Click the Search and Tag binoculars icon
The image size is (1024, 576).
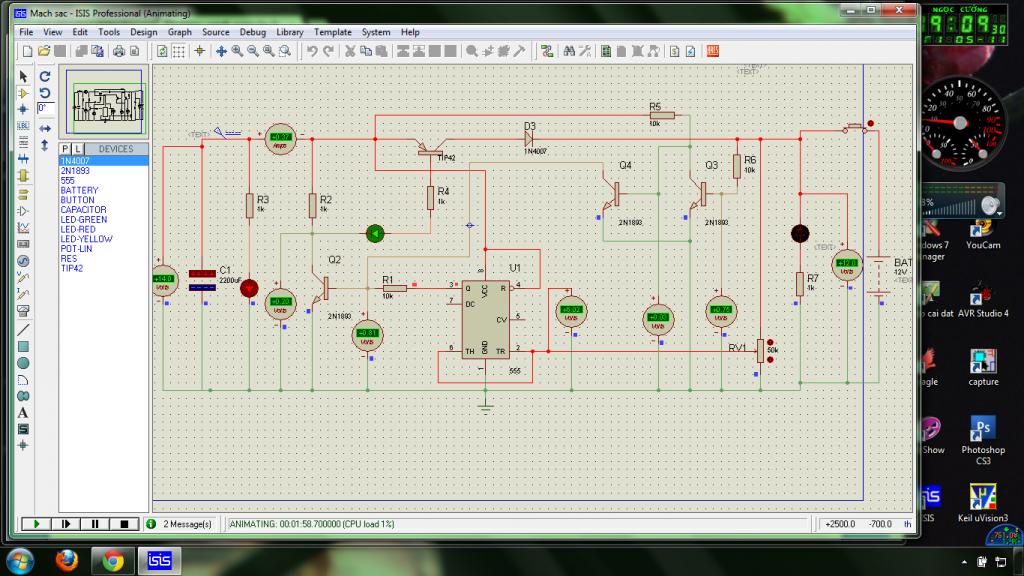click(x=569, y=51)
